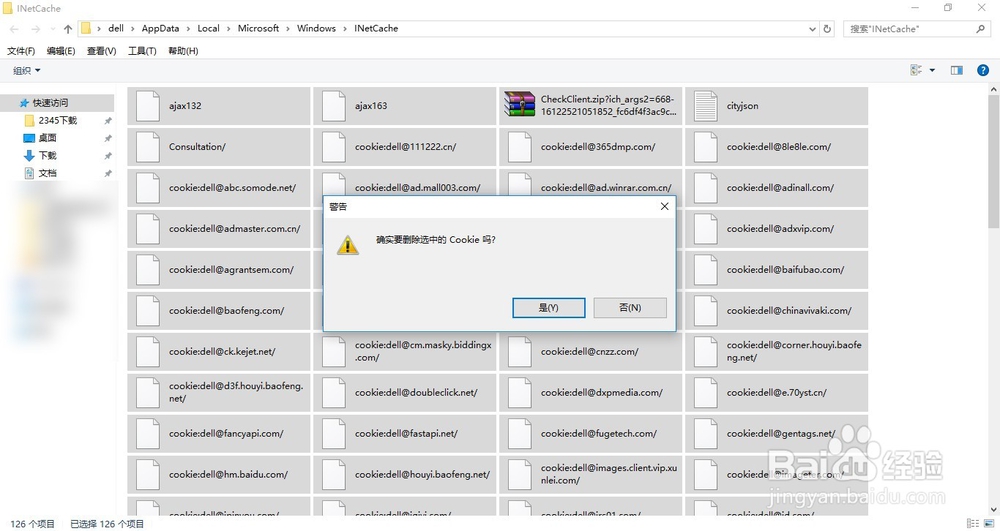Screen dimensions: 1000x531
Task: Confirm deletion with the 是(Y) button
Action: [548, 308]
